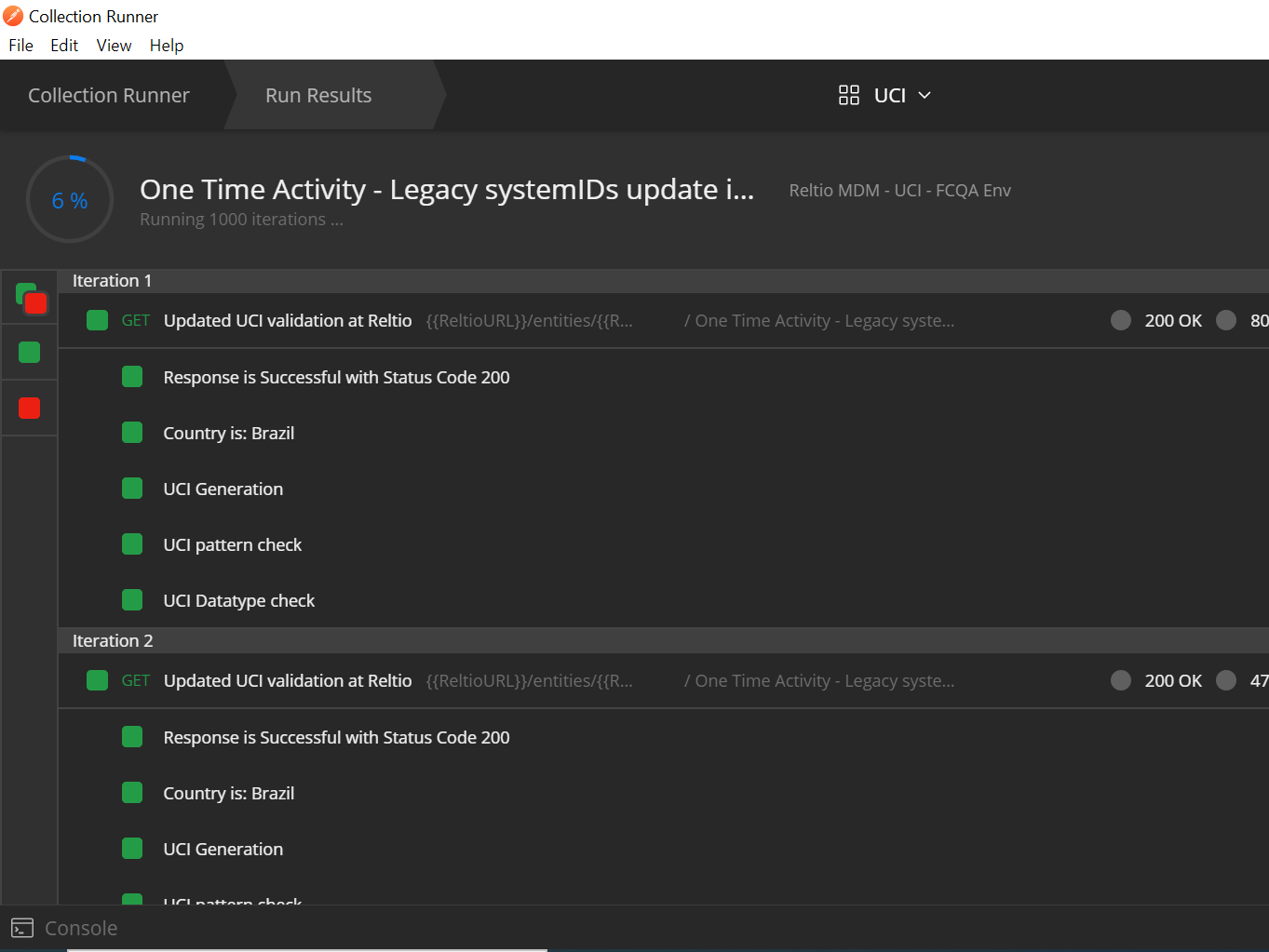Click the GET method label in Iteration 2
Screen dimensions: 1269x952
[136, 681]
